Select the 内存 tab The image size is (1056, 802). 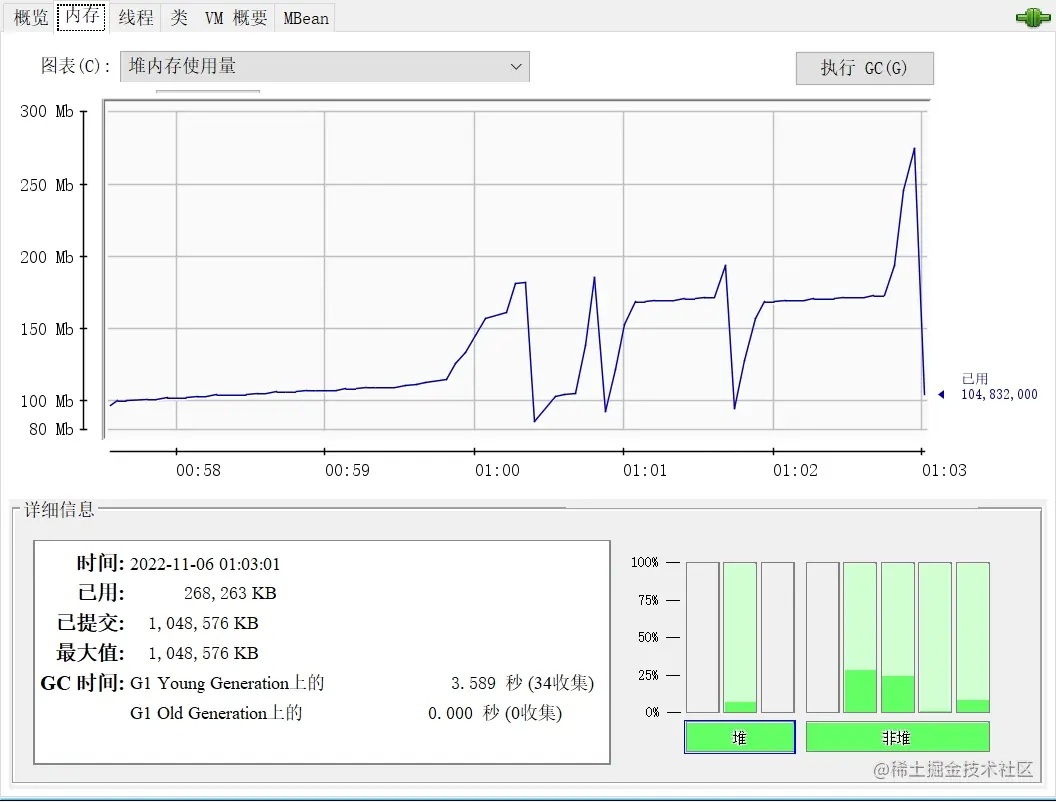coord(81,17)
